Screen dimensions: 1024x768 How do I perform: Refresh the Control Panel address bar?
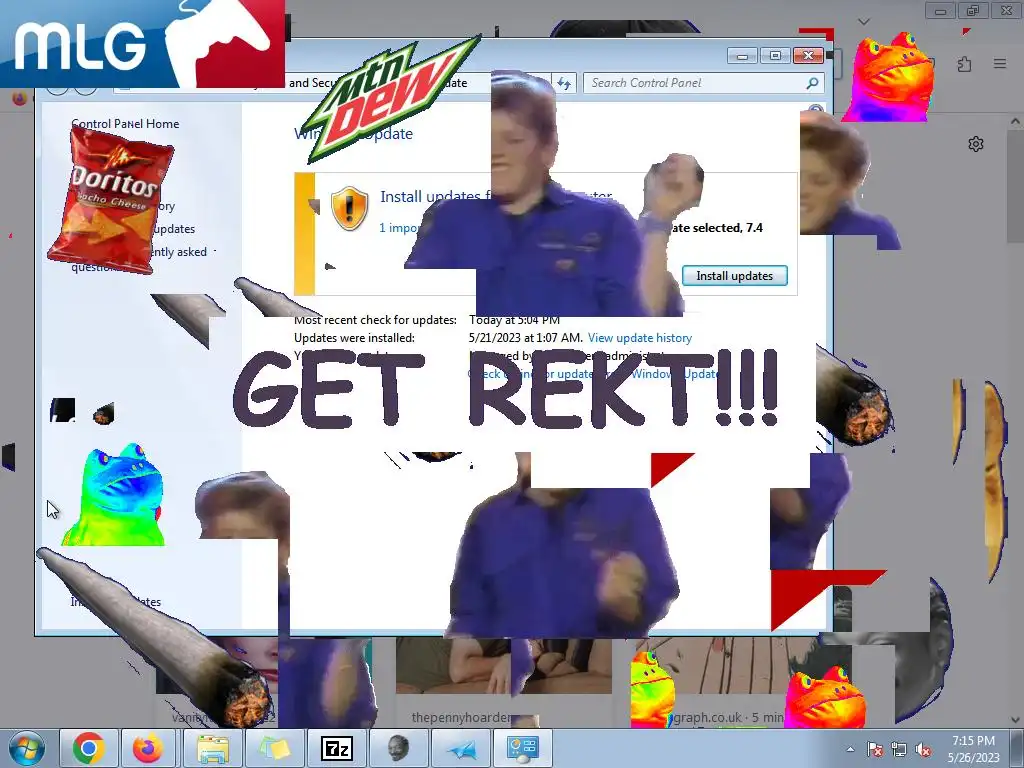[564, 83]
